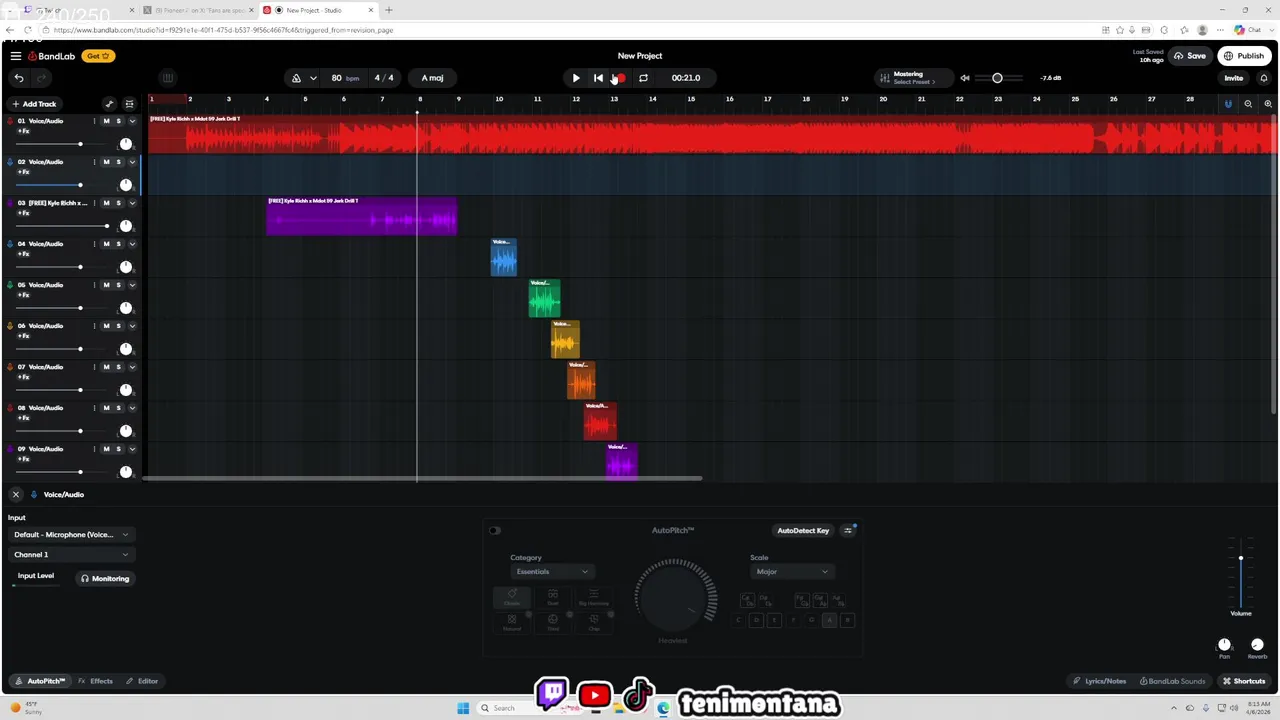Adjust track 03 volume slider
The width and height of the screenshot is (1280, 720).
pos(63,226)
